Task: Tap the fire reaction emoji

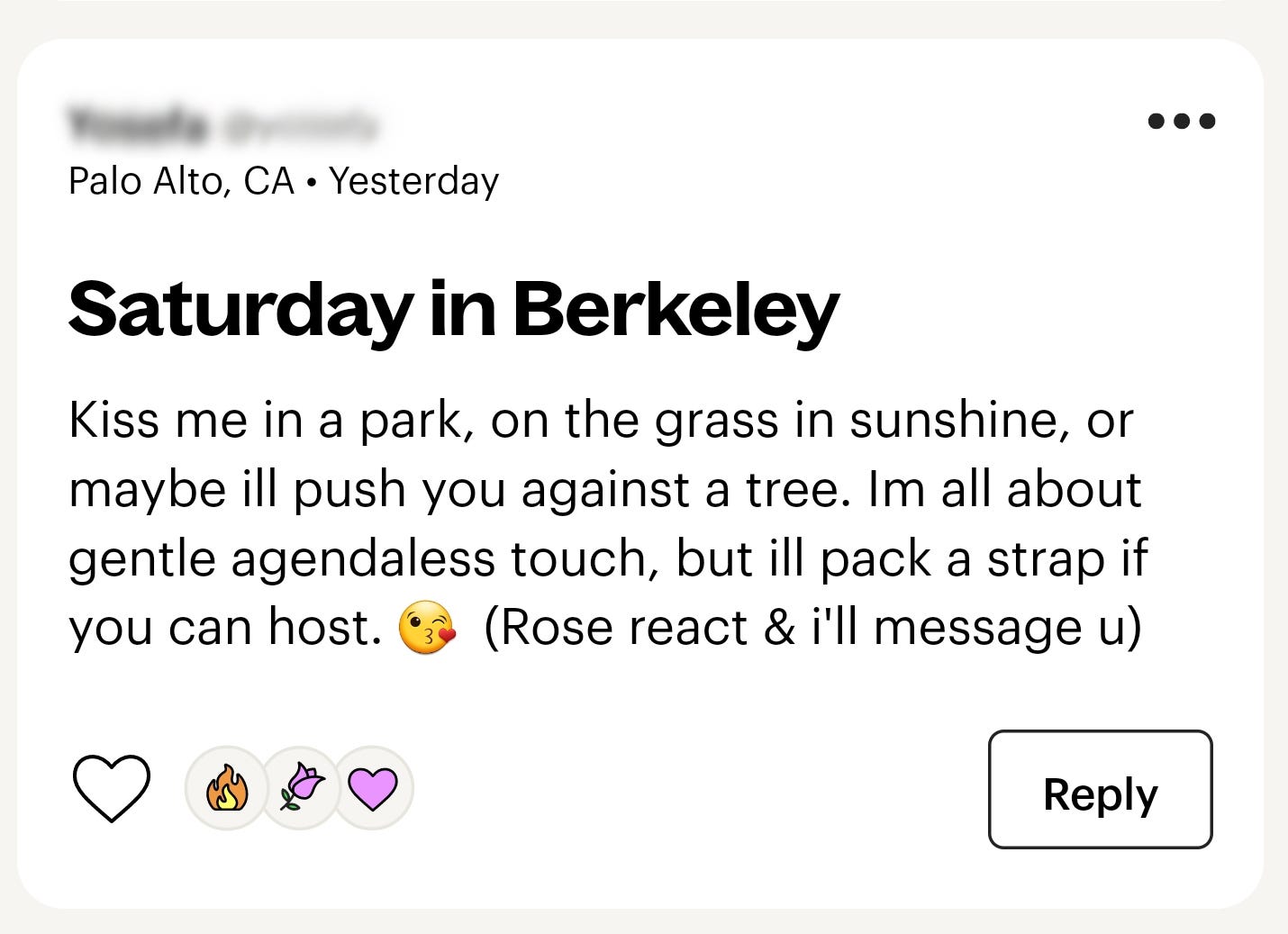Action: 226,788
